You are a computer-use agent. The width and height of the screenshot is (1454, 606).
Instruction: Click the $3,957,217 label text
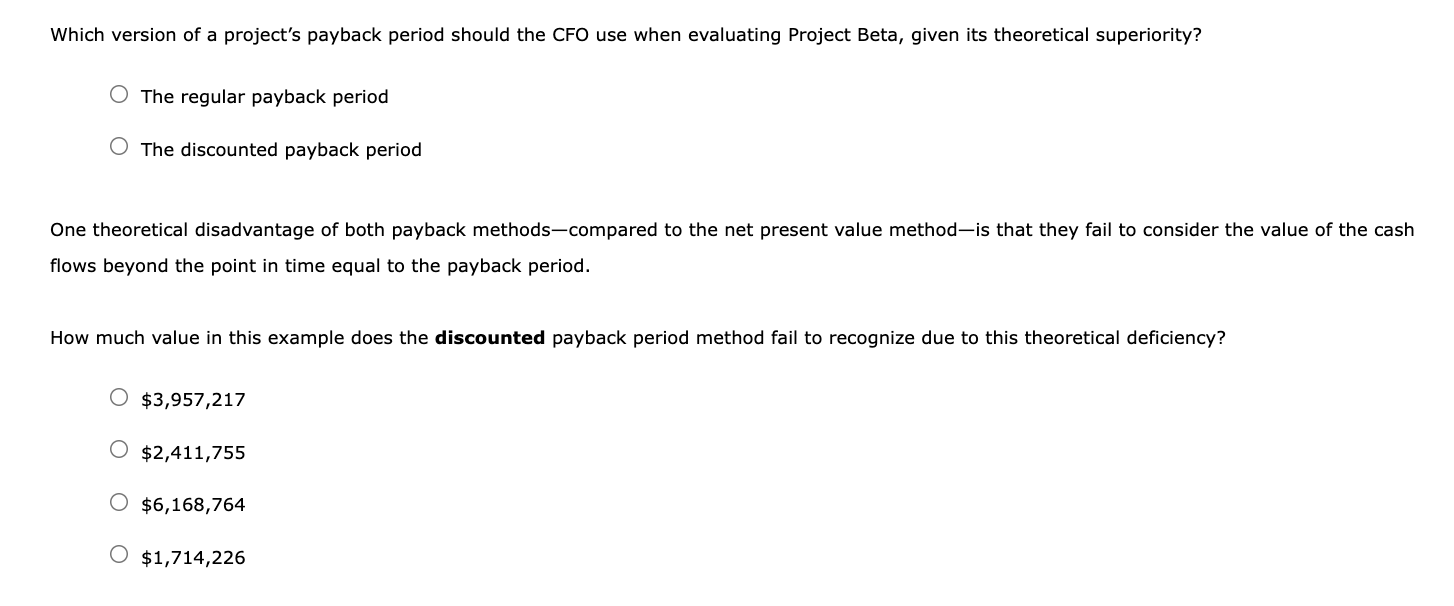tap(195, 399)
